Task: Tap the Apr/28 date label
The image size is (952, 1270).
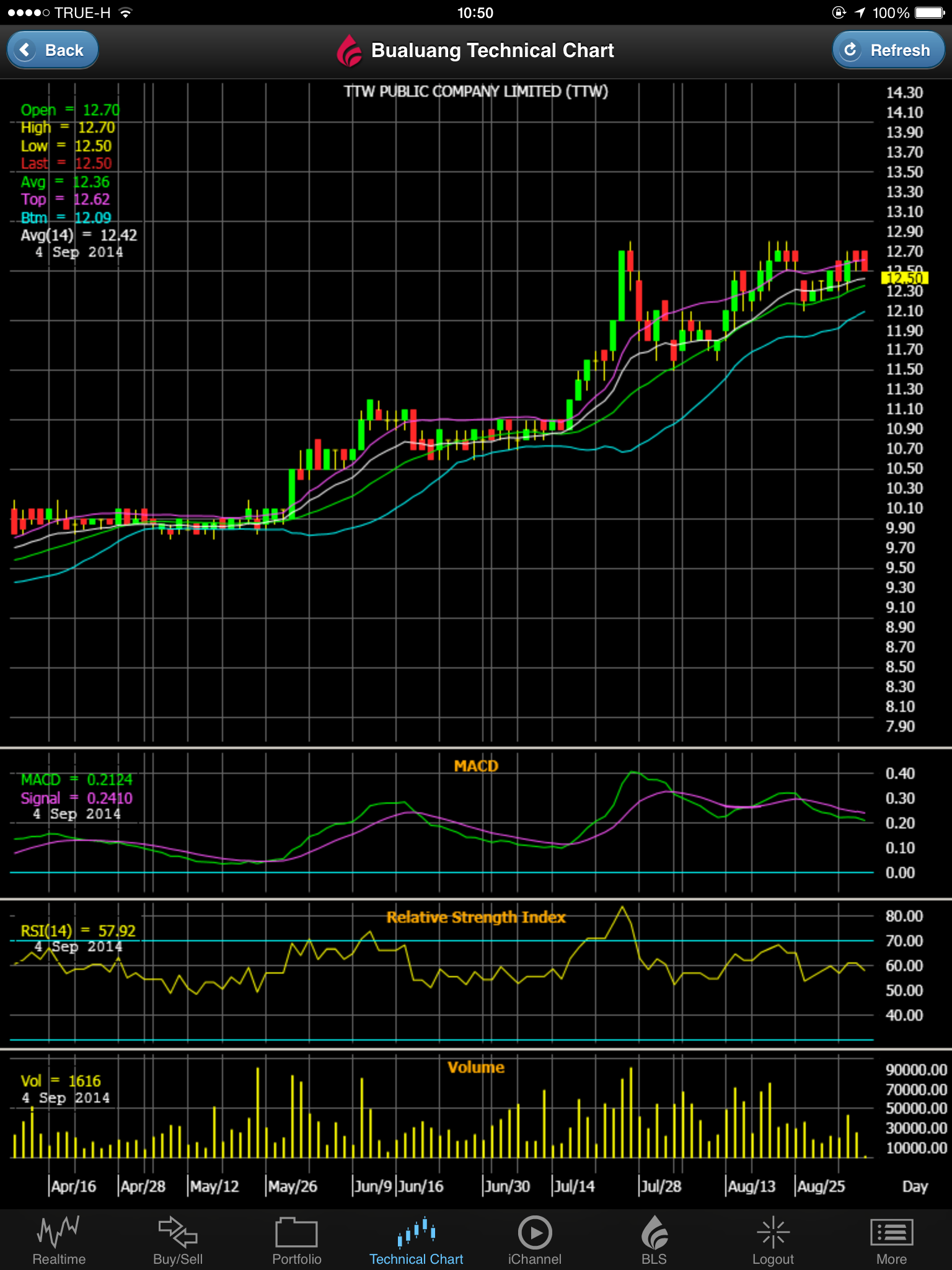Action: pos(143,1186)
